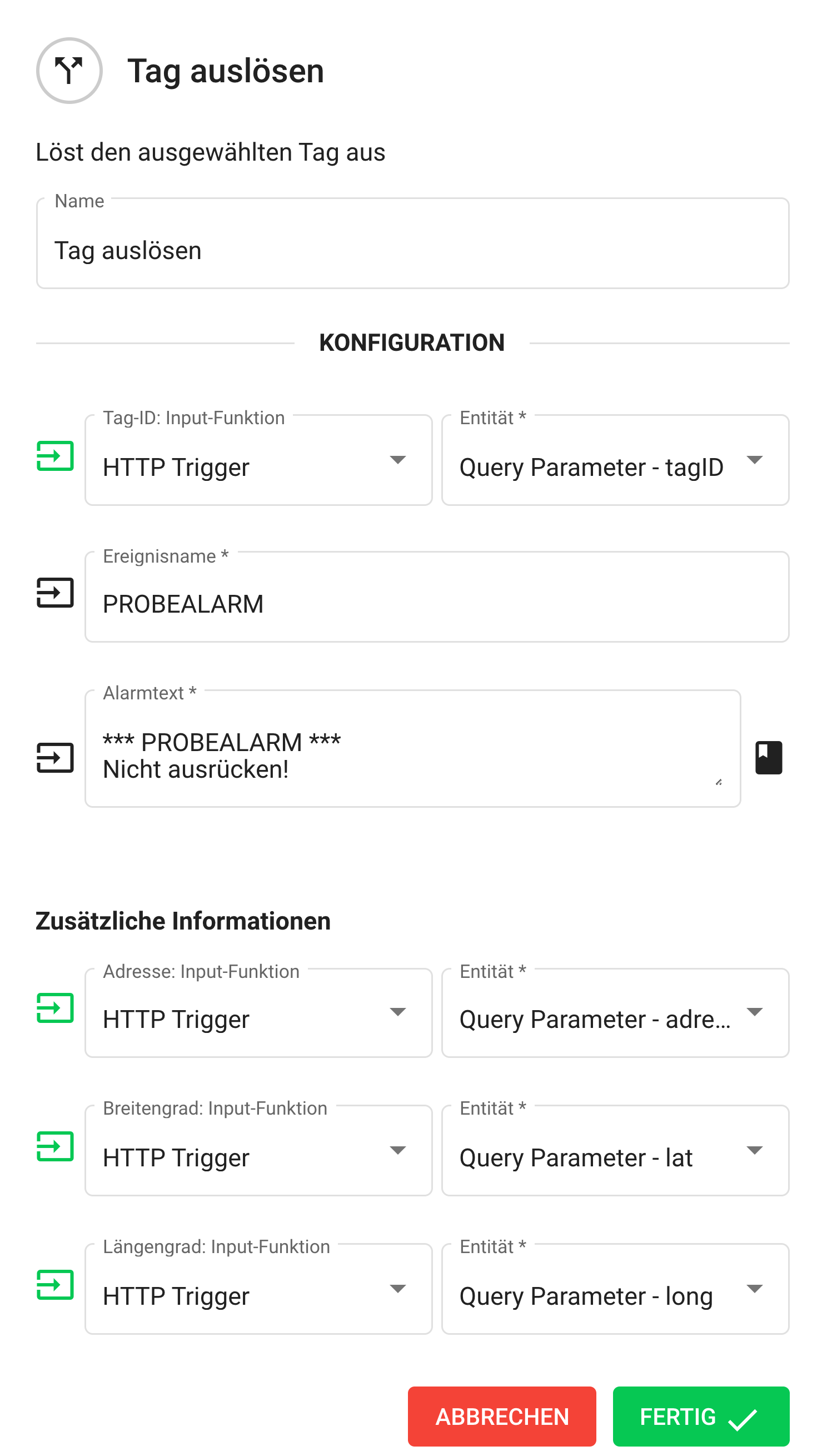Expand the Query Parameter - adresse entity dropdown
Image resolution: width=827 pixels, height=1456 pixels.
pos(615,1013)
